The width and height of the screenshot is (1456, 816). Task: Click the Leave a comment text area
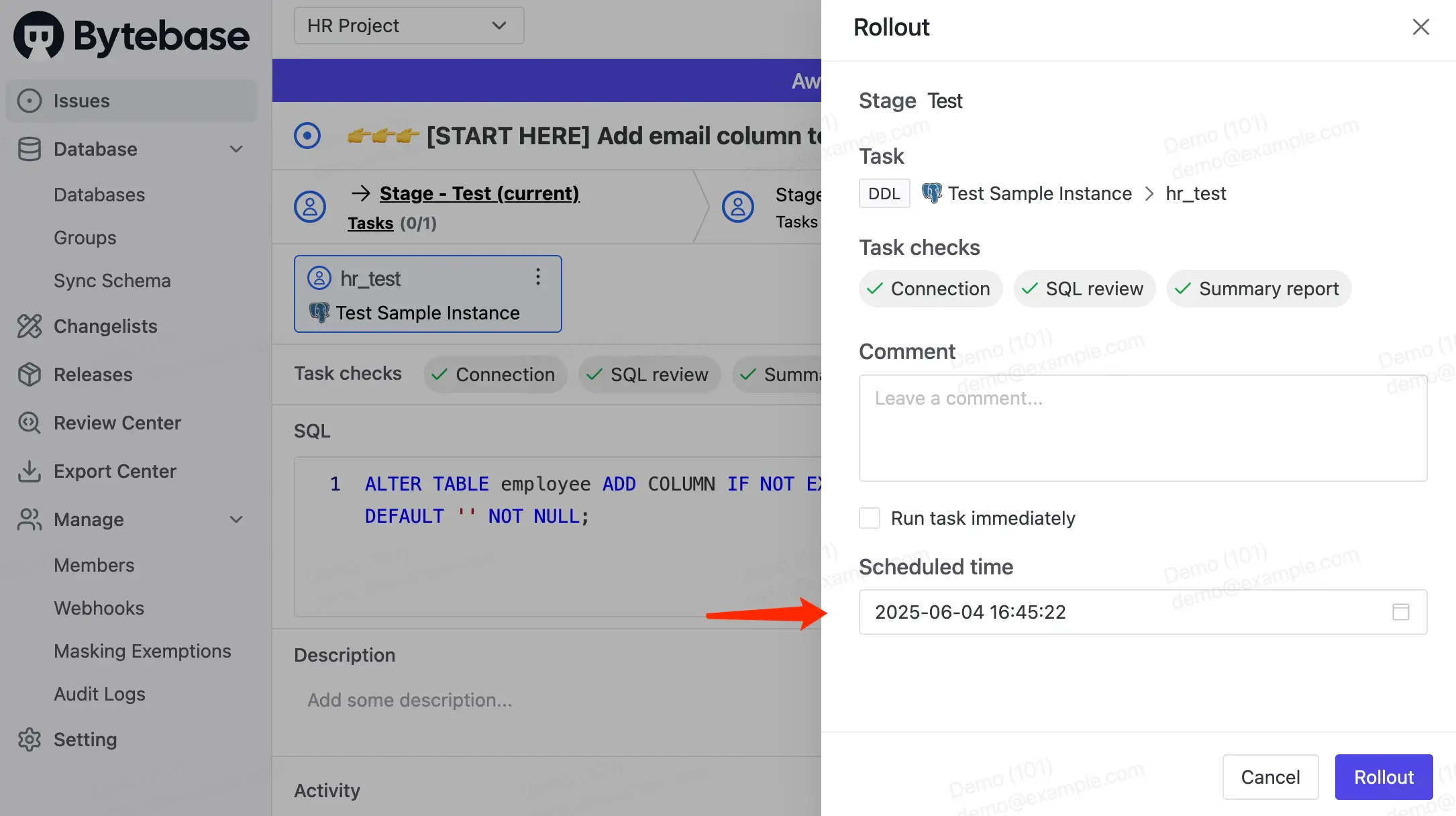point(1142,428)
